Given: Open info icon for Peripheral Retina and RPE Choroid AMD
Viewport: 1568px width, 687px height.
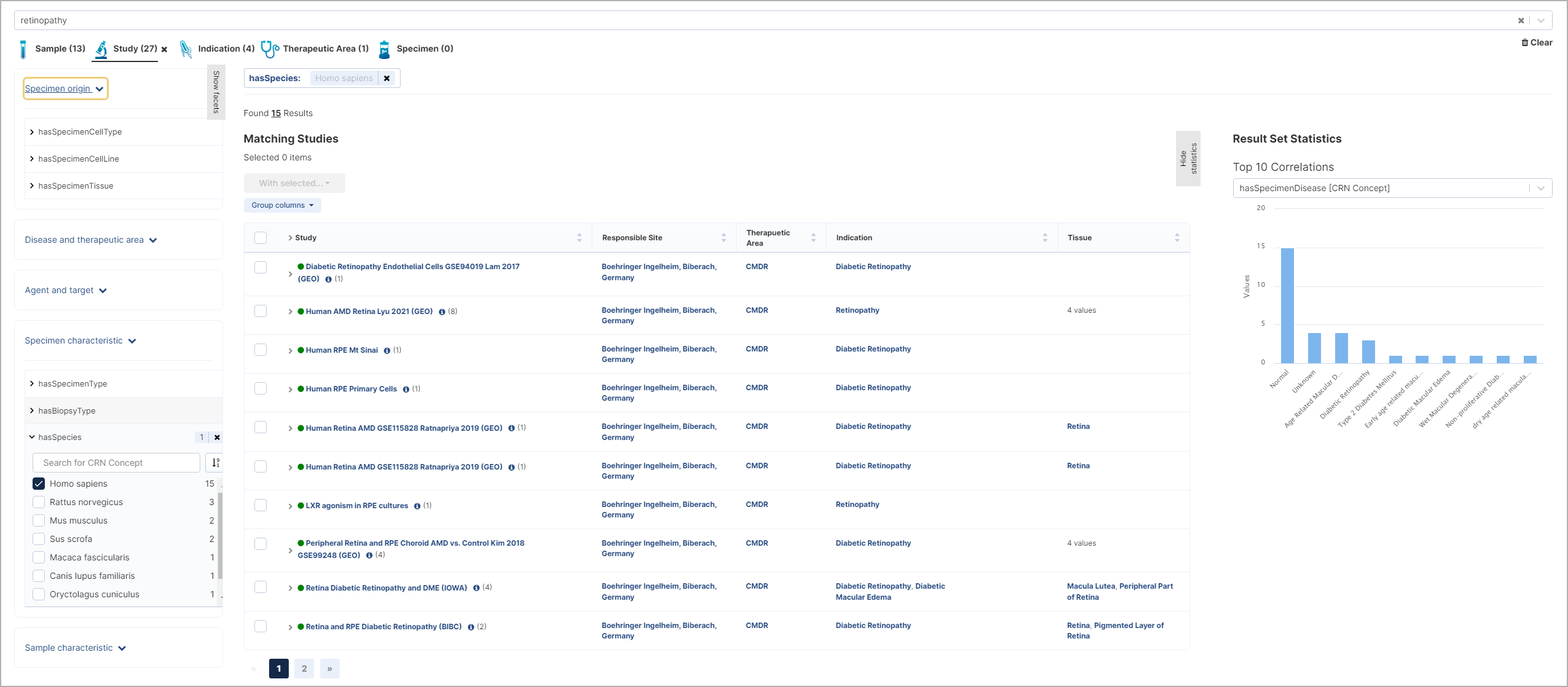Looking at the screenshot, I should [369, 555].
